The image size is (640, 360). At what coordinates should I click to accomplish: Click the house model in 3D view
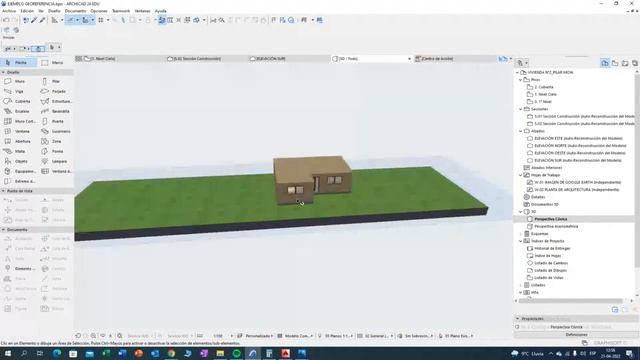pyautogui.click(x=312, y=179)
